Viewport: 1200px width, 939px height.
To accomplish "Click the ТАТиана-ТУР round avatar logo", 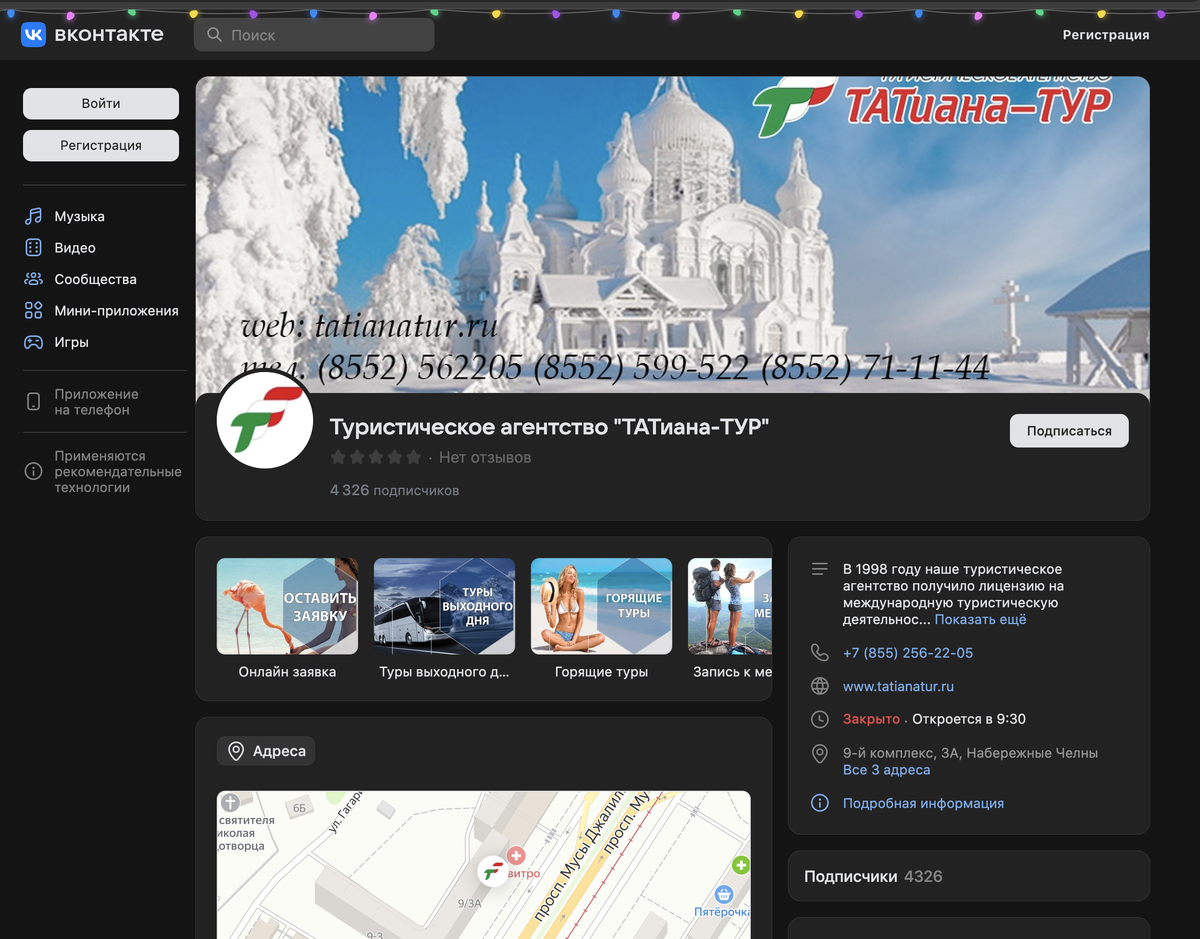I will click(x=265, y=420).
